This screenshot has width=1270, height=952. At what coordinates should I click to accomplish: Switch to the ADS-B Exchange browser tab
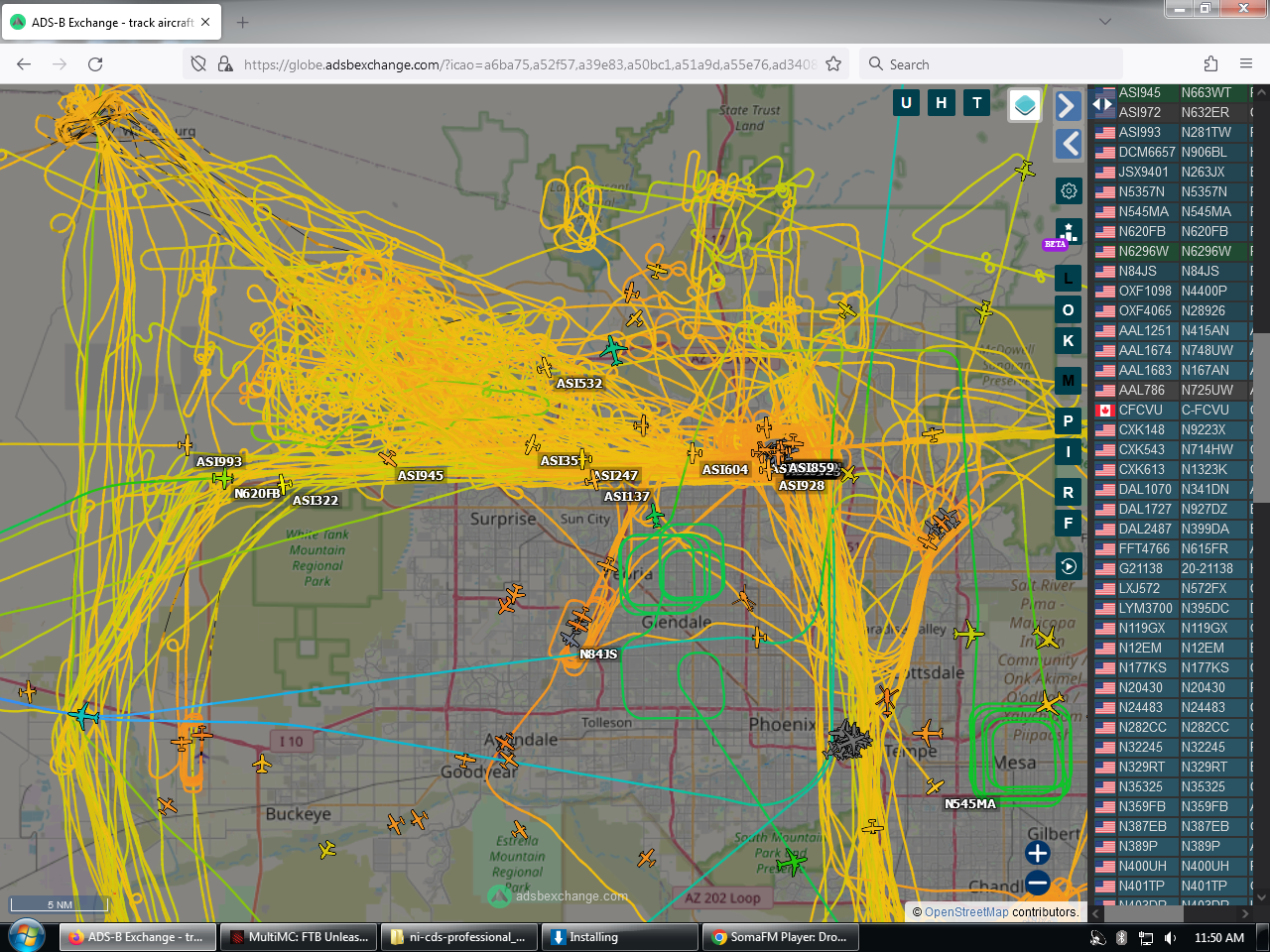coord(112,23)
